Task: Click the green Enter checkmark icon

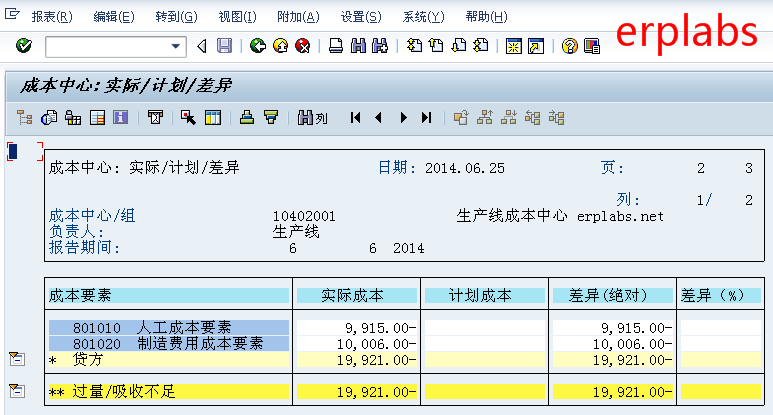Action: point(24,46)
